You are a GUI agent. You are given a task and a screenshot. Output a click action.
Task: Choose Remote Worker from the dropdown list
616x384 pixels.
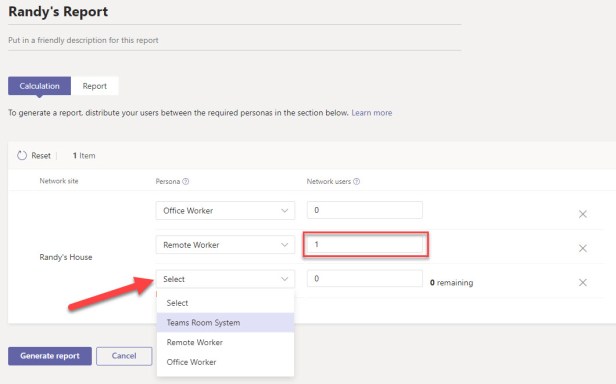[225, 342]
